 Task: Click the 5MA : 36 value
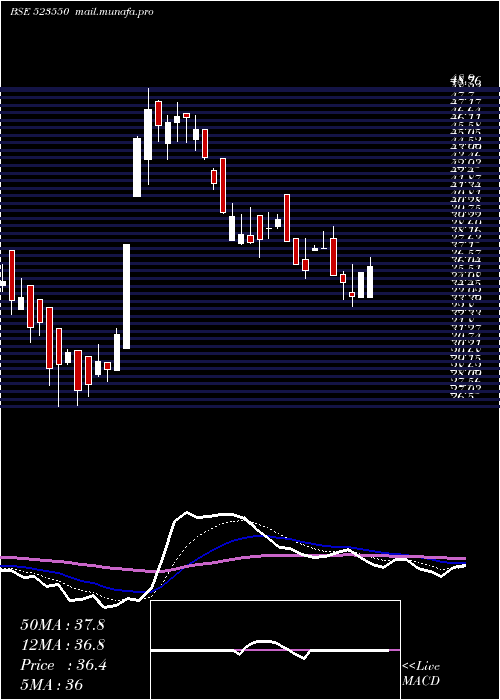click(52, 684)
